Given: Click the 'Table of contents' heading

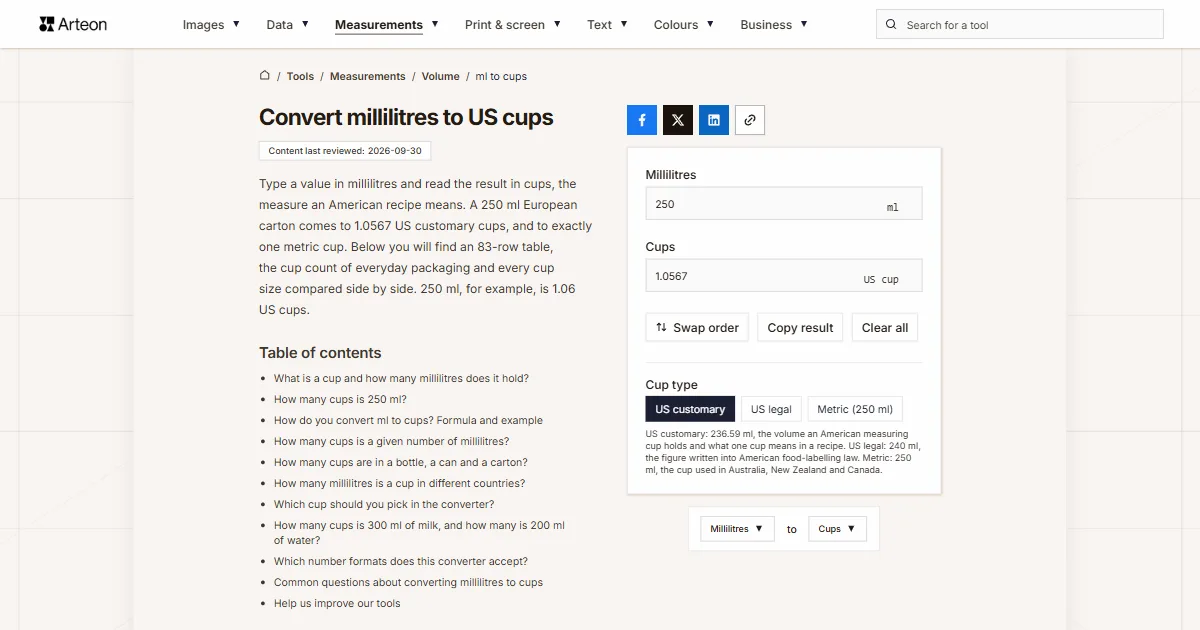Looking at the screenshot, I should tap(320, 353).
